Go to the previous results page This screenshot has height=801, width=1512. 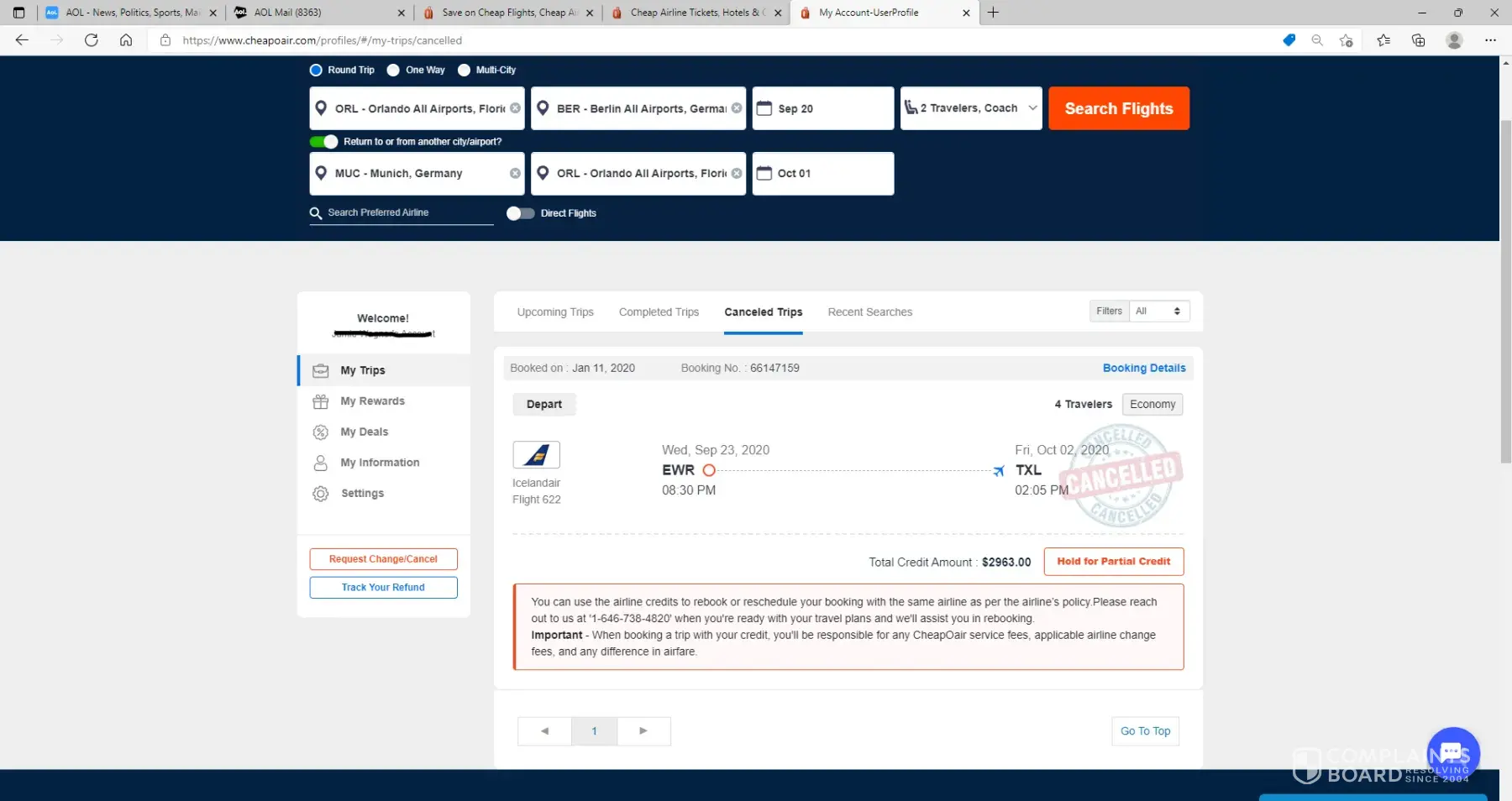[x=544, y=731]
